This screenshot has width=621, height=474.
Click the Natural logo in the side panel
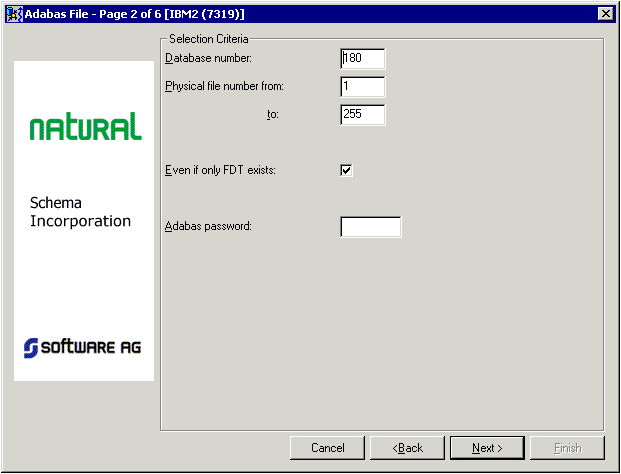point(85,127)
